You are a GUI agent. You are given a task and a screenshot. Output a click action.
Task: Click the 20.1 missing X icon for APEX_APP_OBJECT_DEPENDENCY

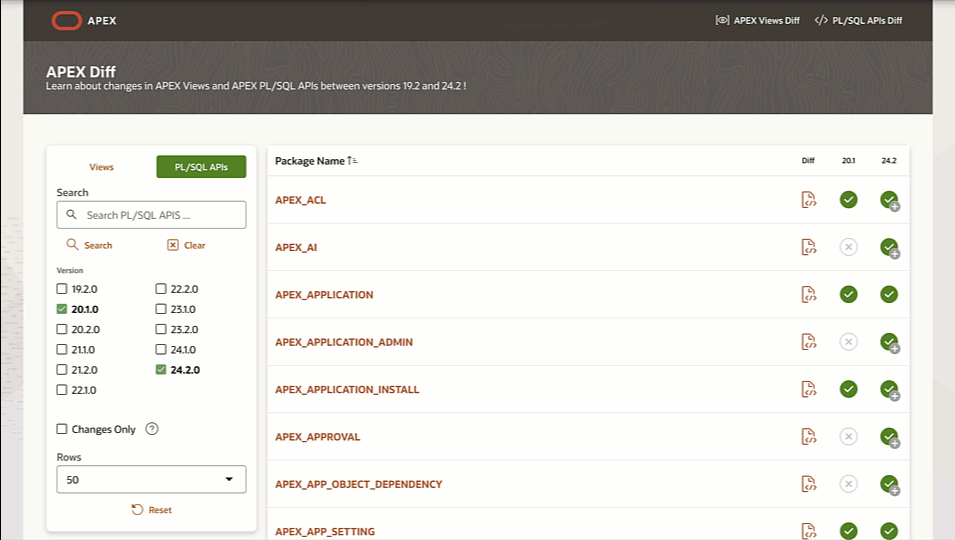click(848, 484)
